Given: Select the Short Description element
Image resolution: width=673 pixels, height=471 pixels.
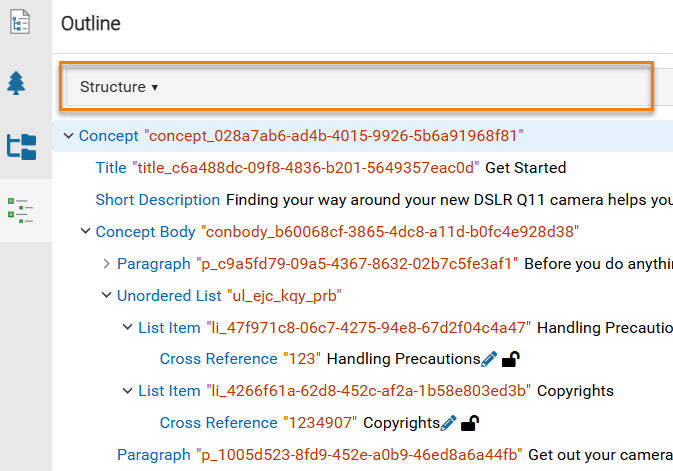Looking at the screenshot, I should (x=384, y=200).
